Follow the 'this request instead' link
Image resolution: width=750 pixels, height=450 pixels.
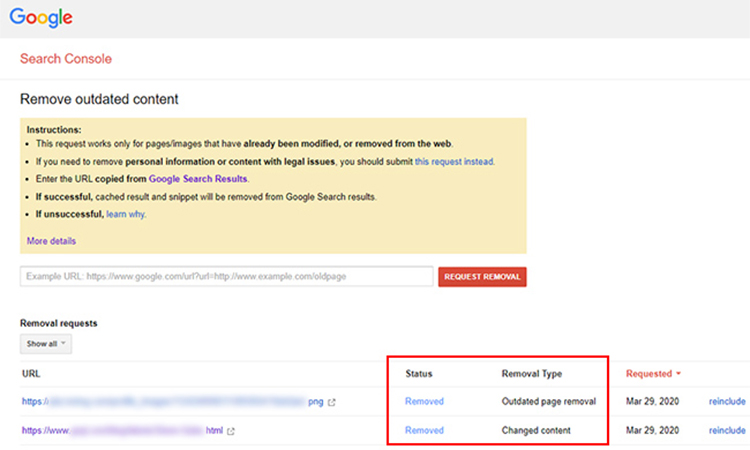point(454,161)
